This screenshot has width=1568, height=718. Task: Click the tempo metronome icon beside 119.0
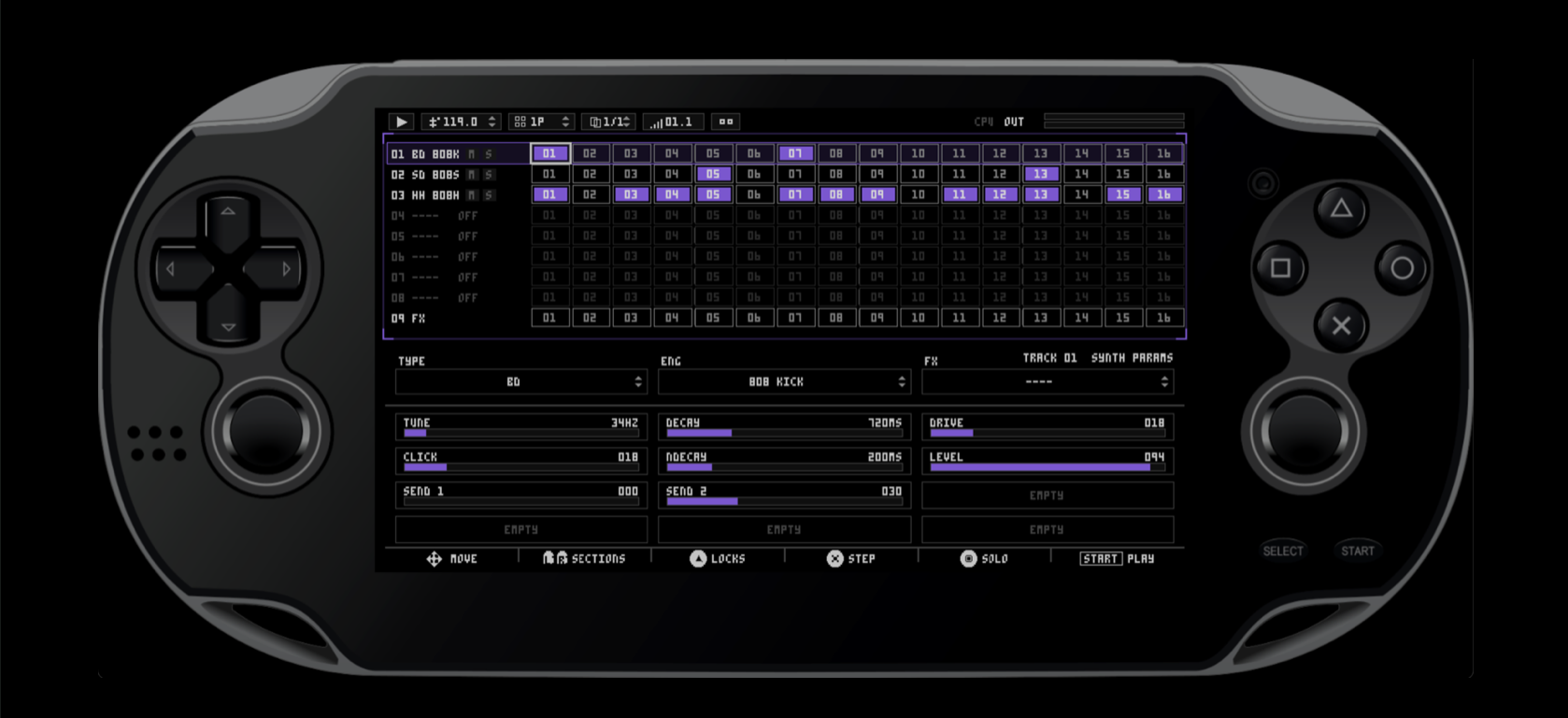pyautogui.click(x=434, y=122)
